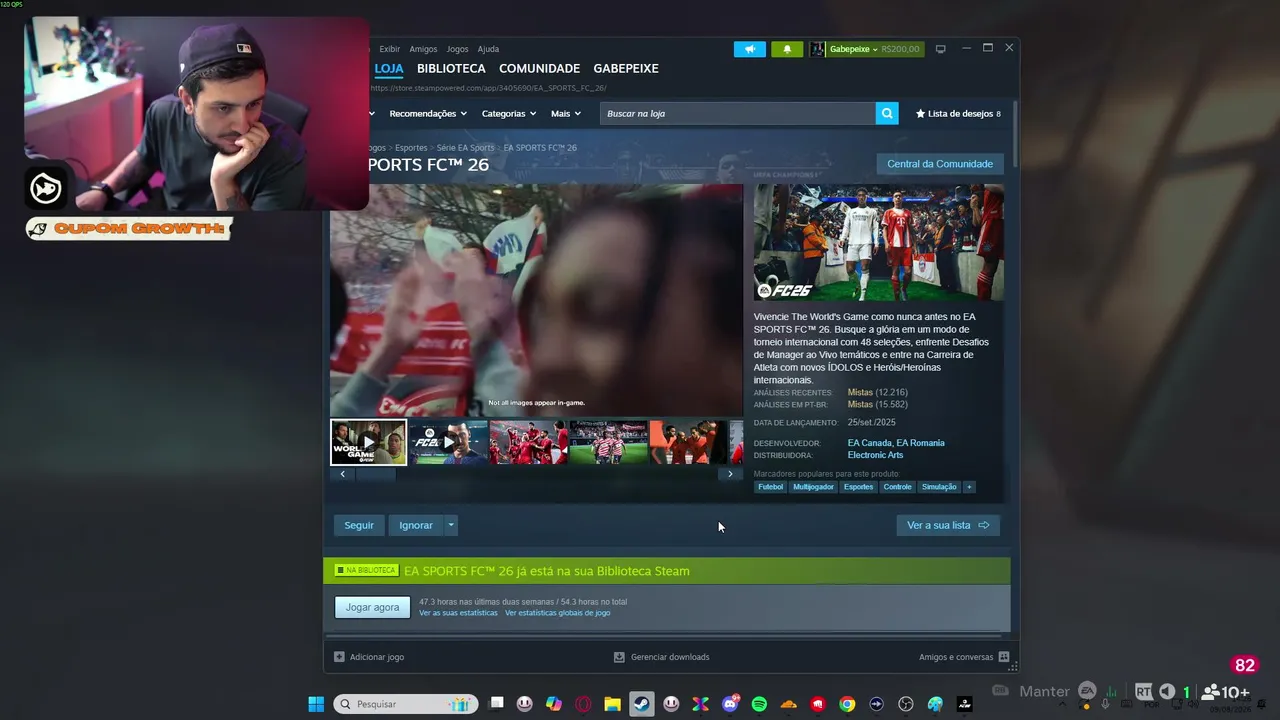Click the Buscar na loja search field
Image resolution: width=1280 pixels, height=720 pixels.
(x=738, y=114)
